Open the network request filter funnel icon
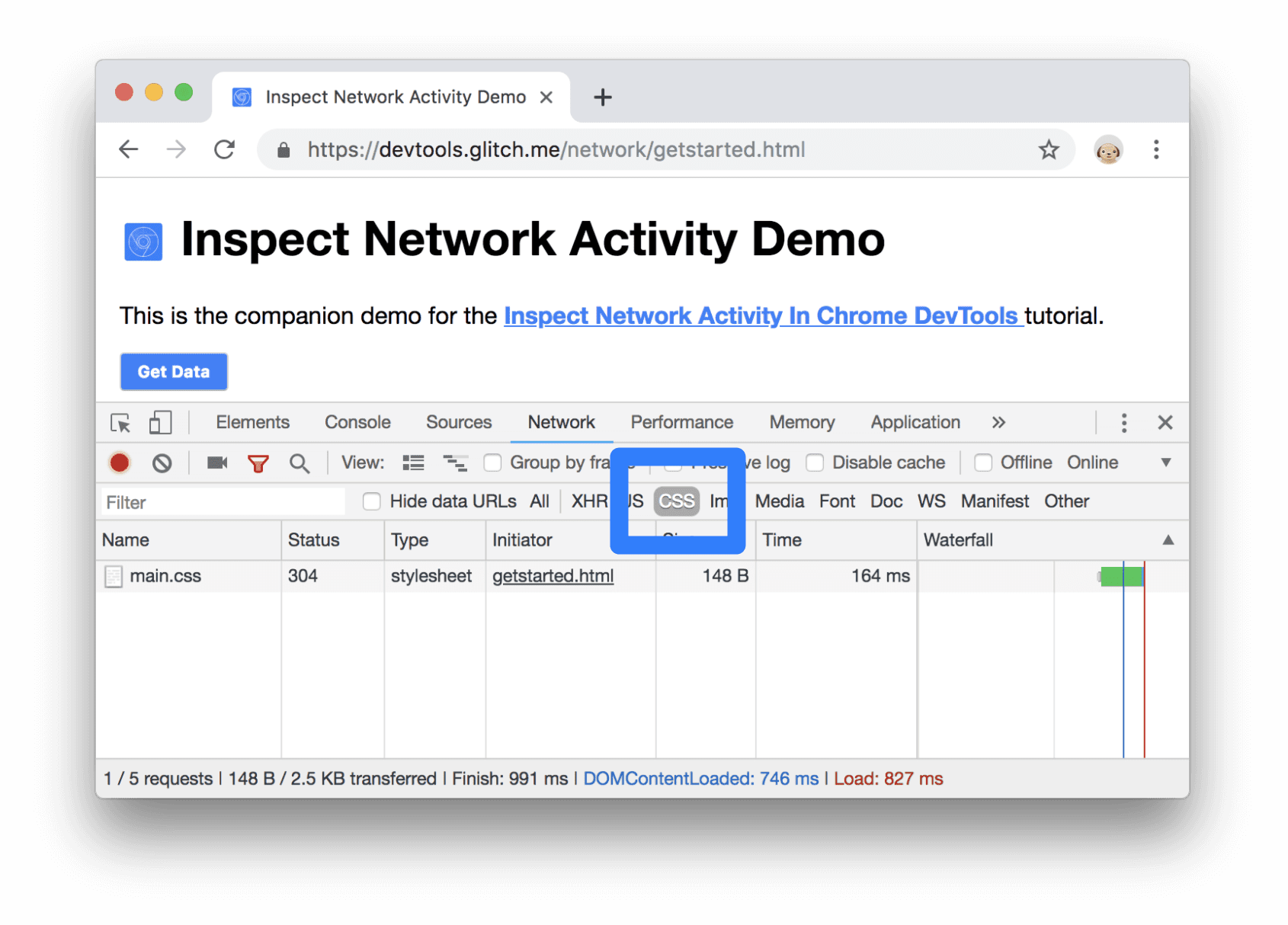Viewport: 1288px width, 925px height. point(258,462)
